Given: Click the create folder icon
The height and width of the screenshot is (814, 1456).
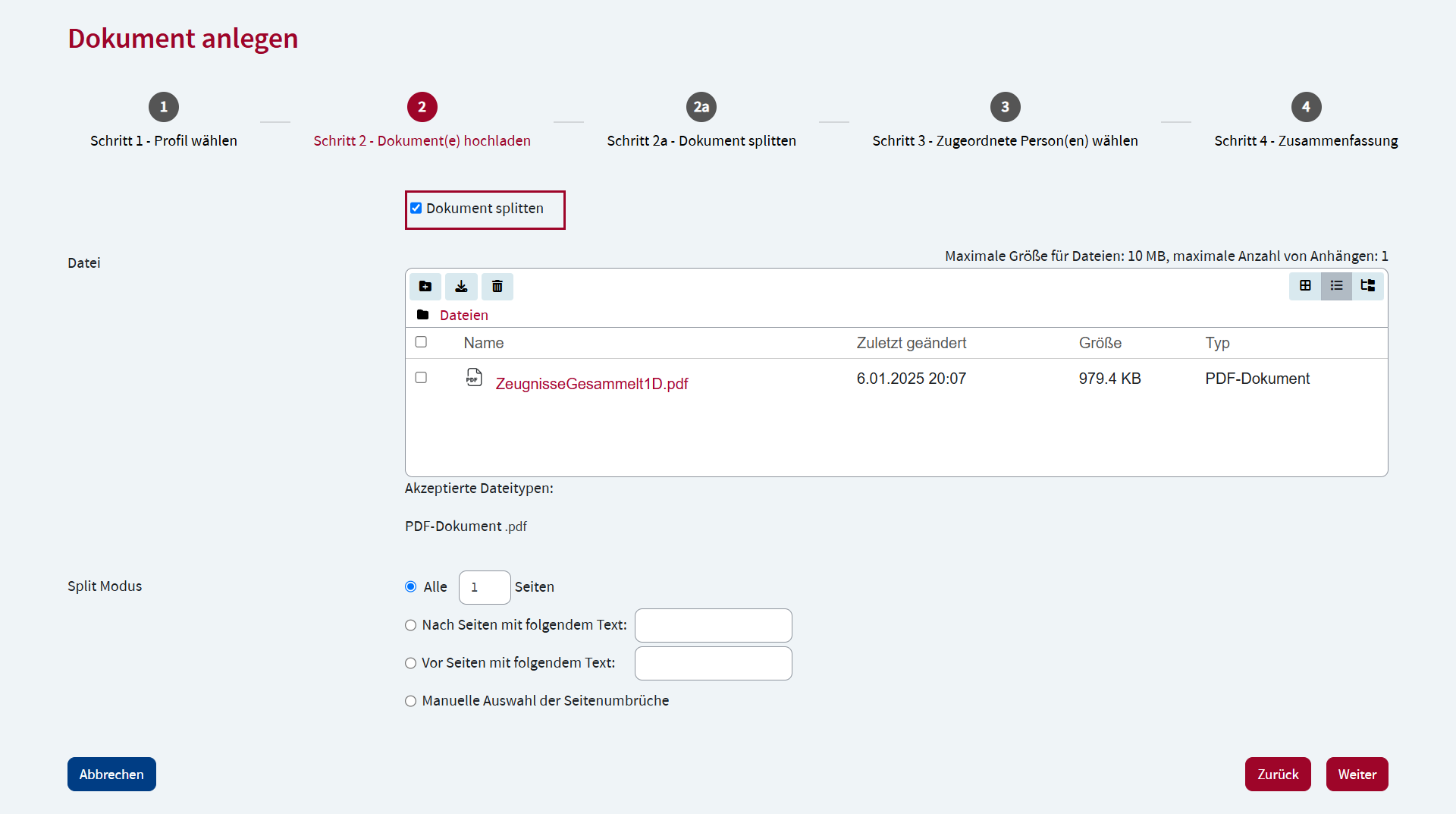Looking at the screenshot, I should point(425,286).
